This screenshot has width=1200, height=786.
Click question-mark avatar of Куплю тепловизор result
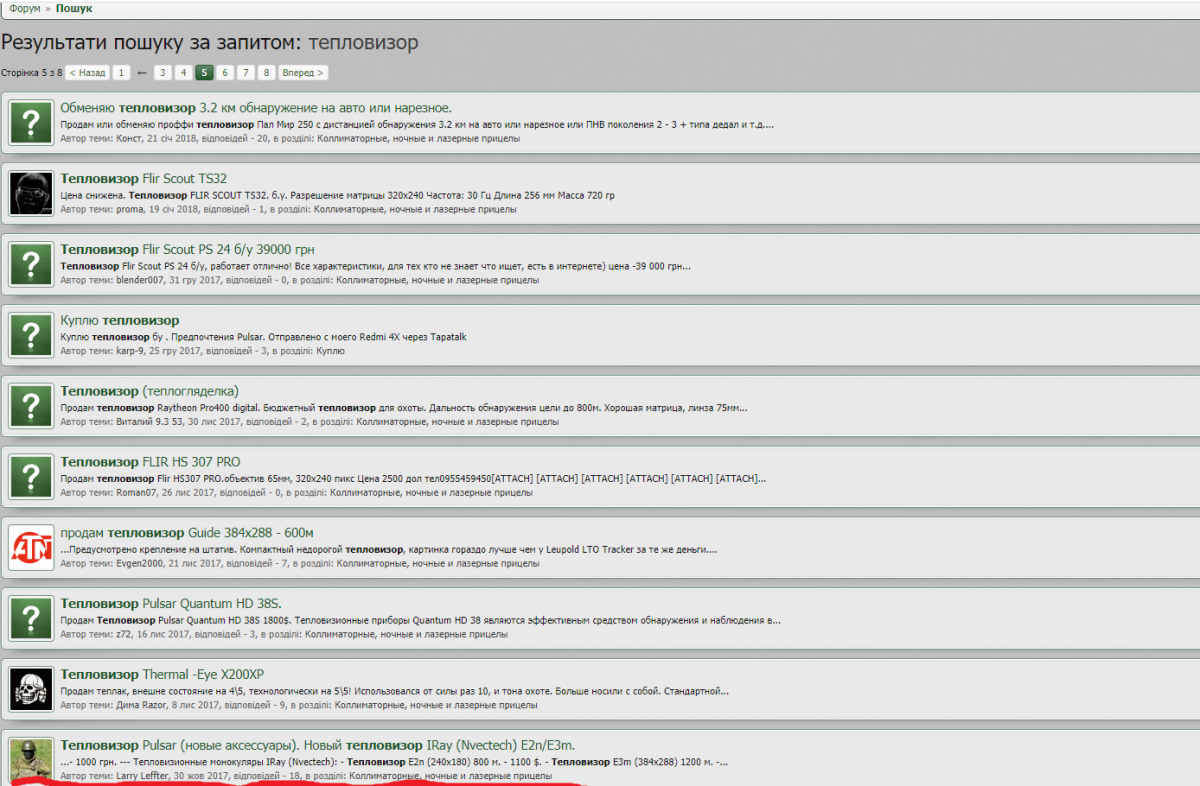click(x=31, y=335)
